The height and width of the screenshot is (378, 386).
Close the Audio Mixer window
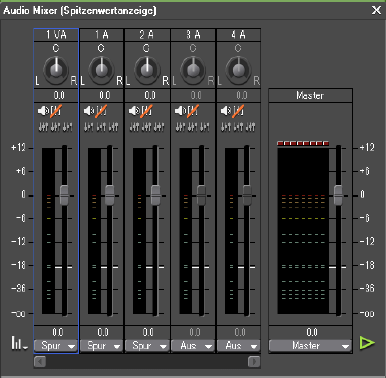[376, 10]
